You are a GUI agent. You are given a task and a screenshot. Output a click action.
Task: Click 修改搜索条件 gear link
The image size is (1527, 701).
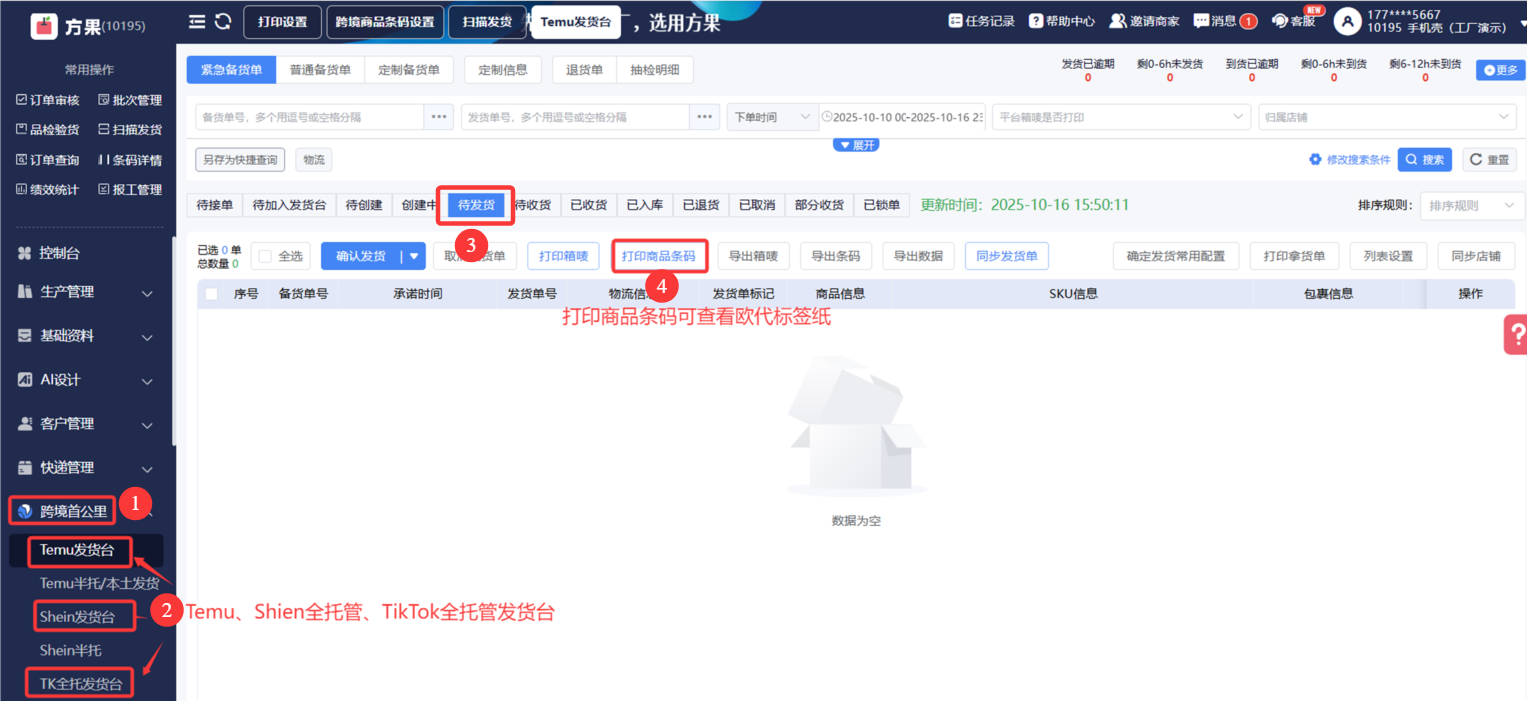click(1350, 160)
